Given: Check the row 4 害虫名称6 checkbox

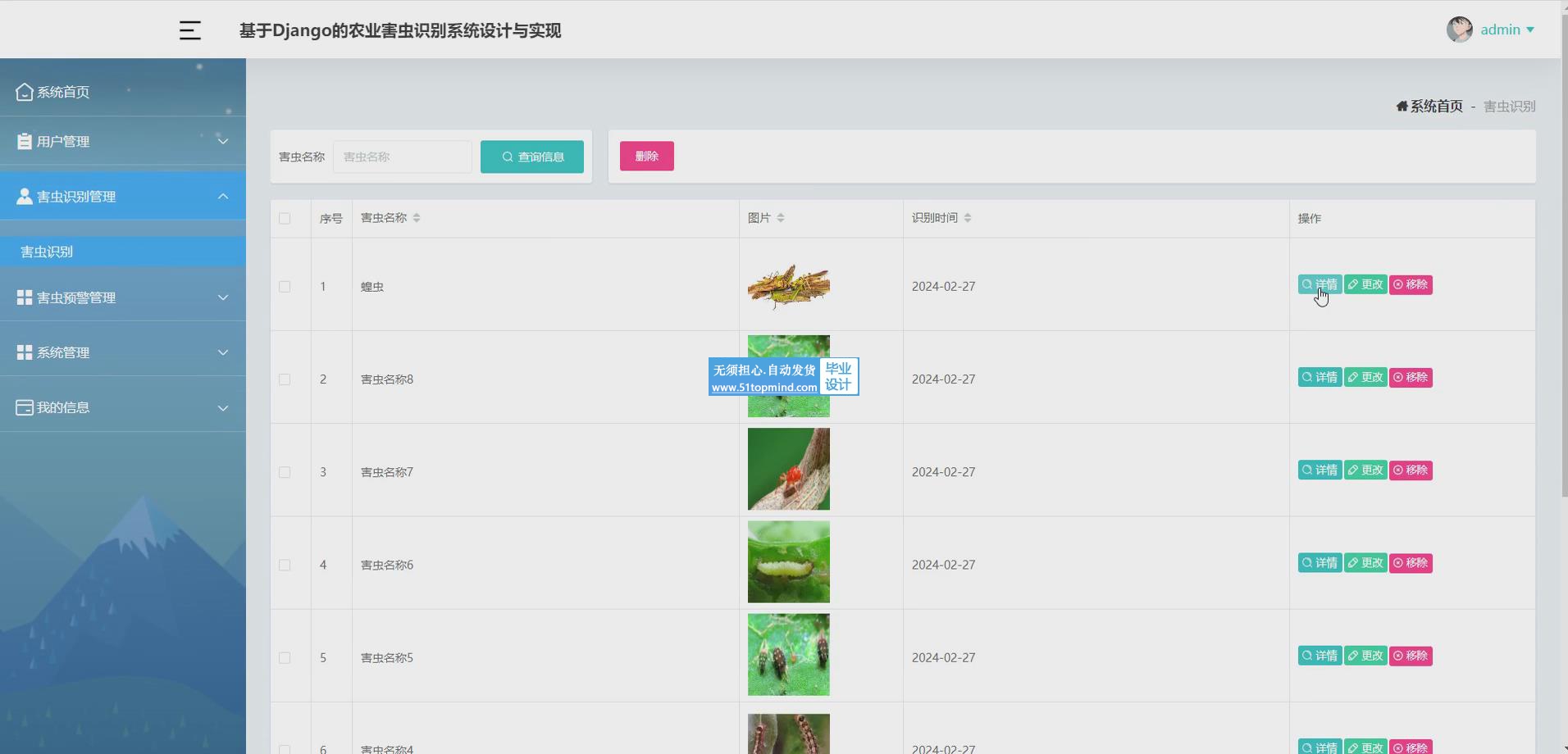Looking at the screenshot, I should (x=285, y=565).
